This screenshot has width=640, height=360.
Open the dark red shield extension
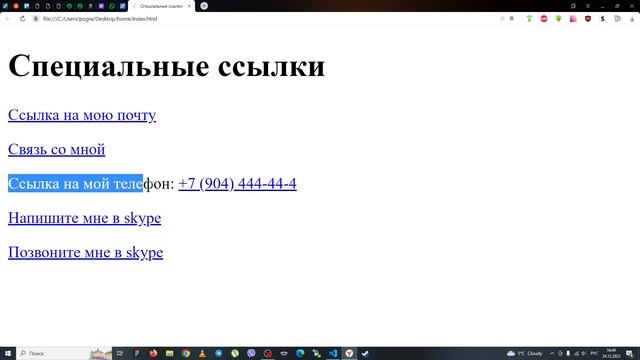(588, 19)
